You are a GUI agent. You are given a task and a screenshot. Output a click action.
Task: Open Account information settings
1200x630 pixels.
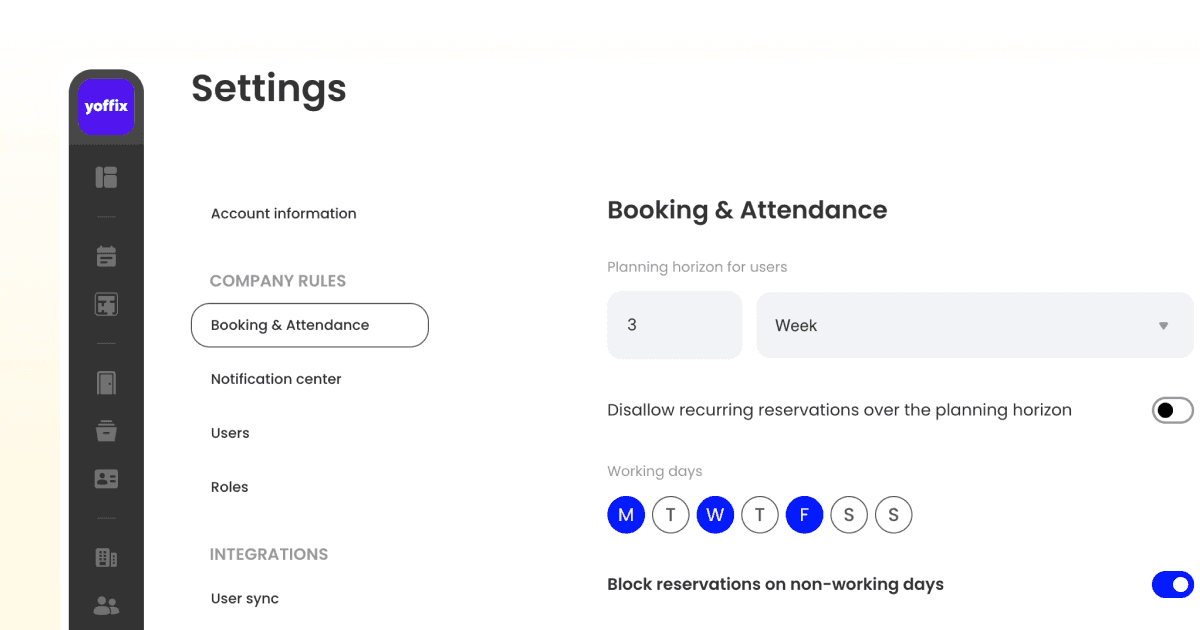point(283,213)
